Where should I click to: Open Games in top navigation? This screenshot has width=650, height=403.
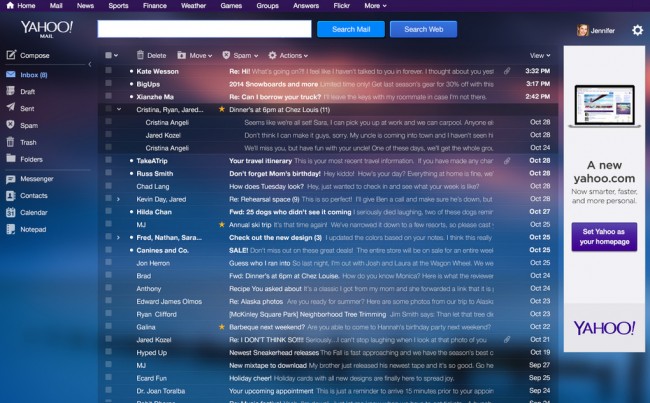(x=231, y=5)
